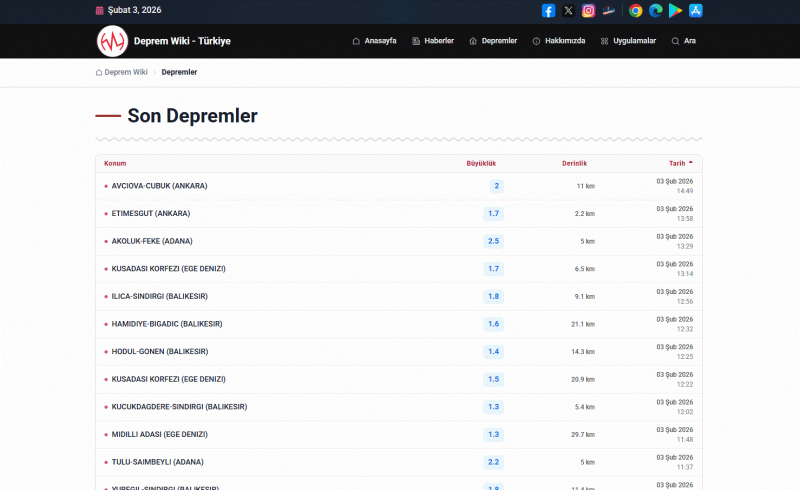Open the X (Twitter) profile icon
The height and width of the screenshot is (490, 800).
(x=568, y=11)
